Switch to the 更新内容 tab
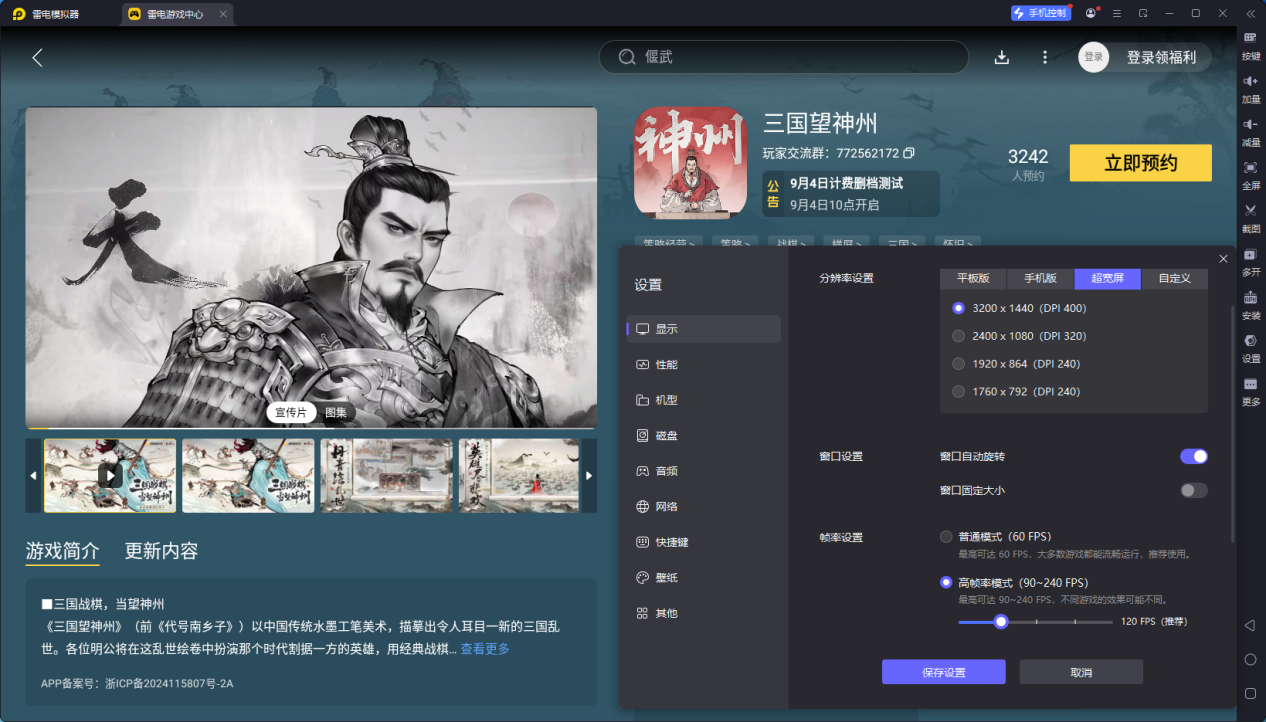This screenshot has width=1266, height=722. (161, 551)
